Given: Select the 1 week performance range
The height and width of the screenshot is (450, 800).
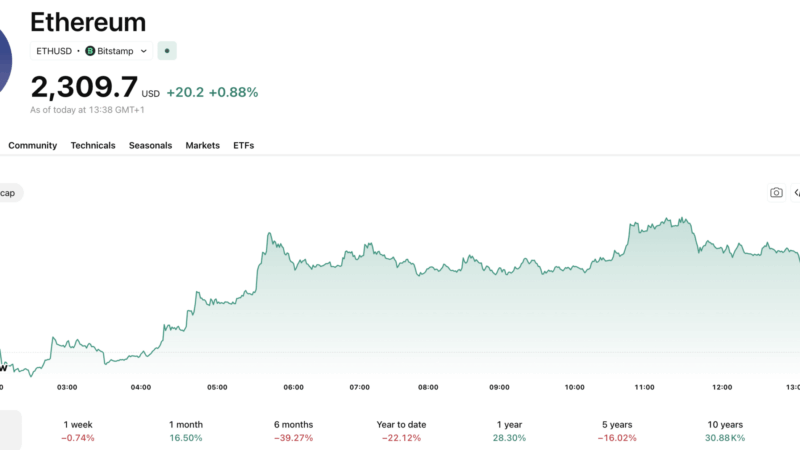Looking at the screenshot, I should pyautogui.click(x=78, y=431).
